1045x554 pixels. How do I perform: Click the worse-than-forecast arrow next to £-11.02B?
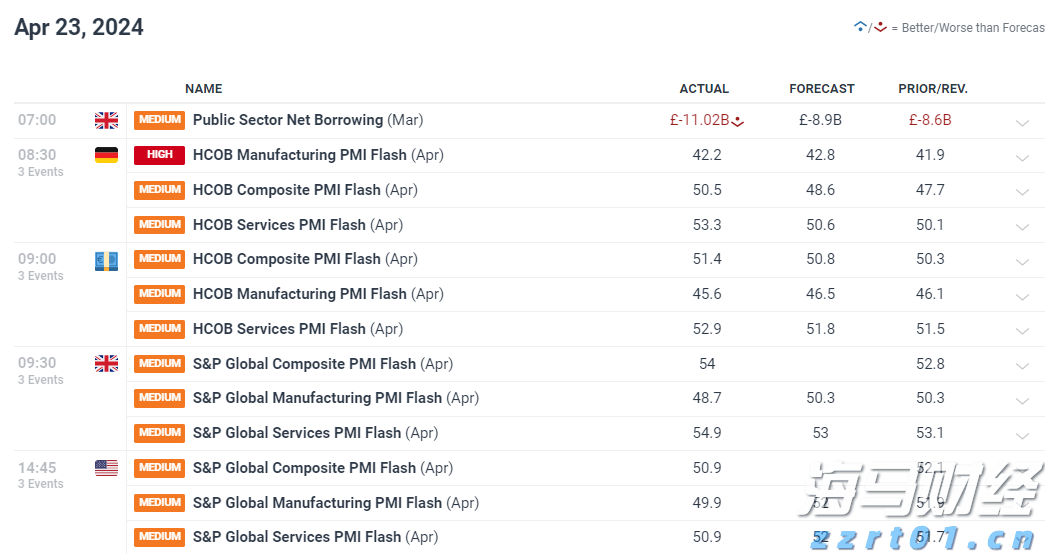[x=738, y=122]
